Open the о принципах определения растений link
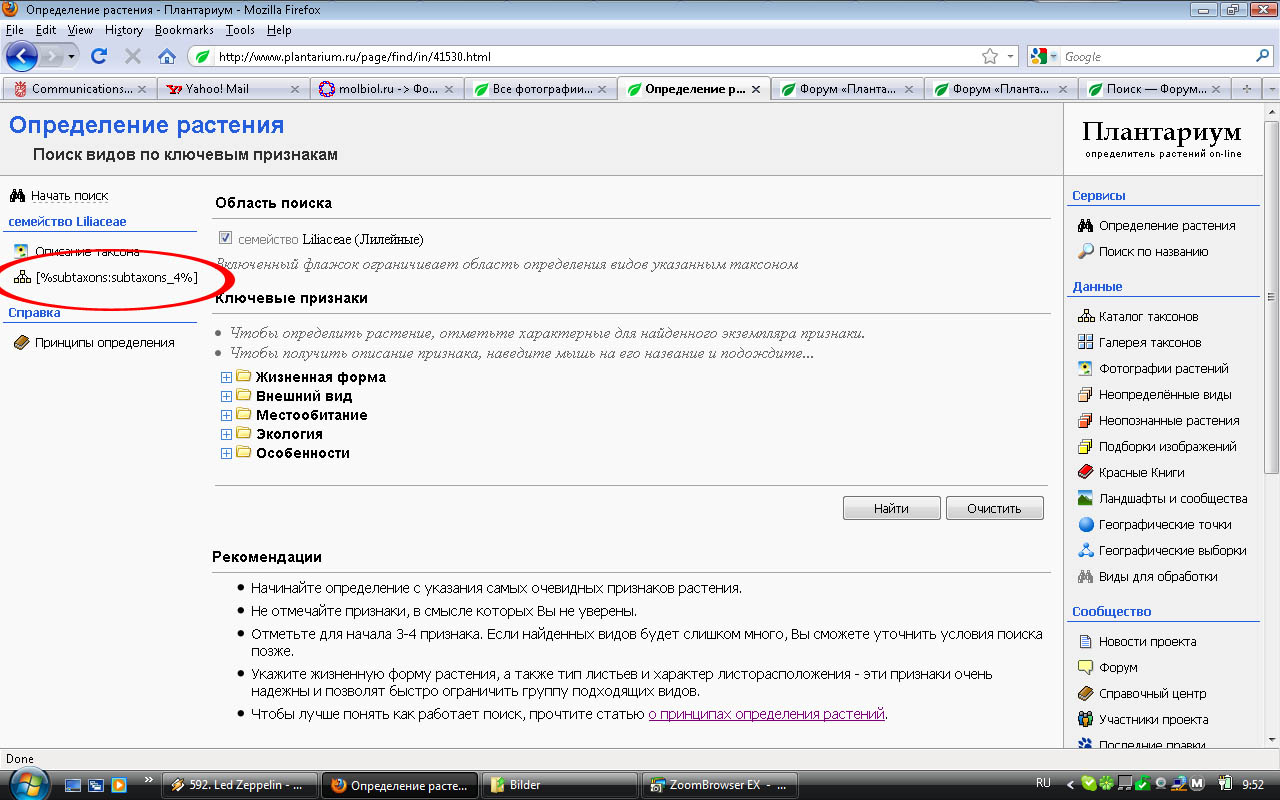 [x=766, y=714]
